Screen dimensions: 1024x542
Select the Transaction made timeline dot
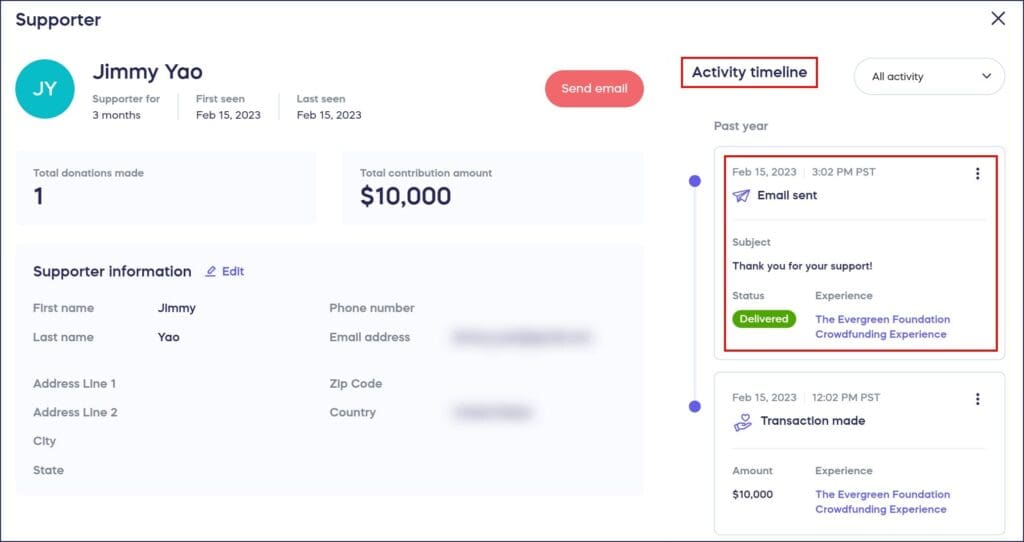[695, 406]
